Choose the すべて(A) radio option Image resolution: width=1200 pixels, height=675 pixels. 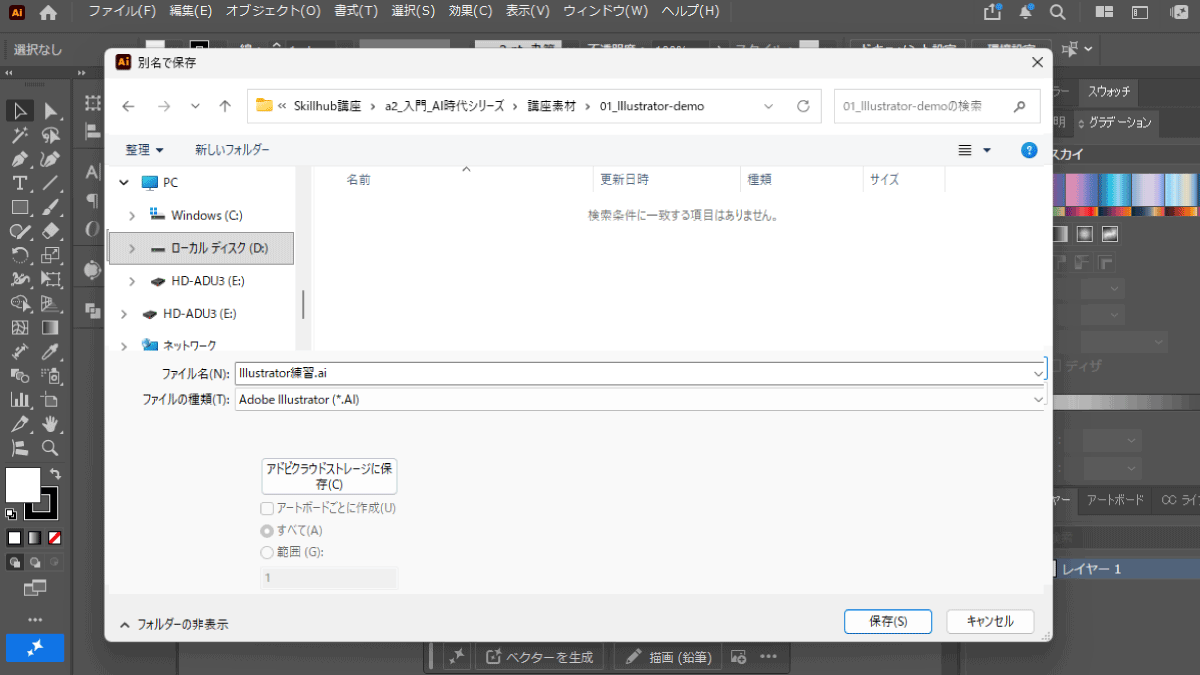click(x=267, y=530)
